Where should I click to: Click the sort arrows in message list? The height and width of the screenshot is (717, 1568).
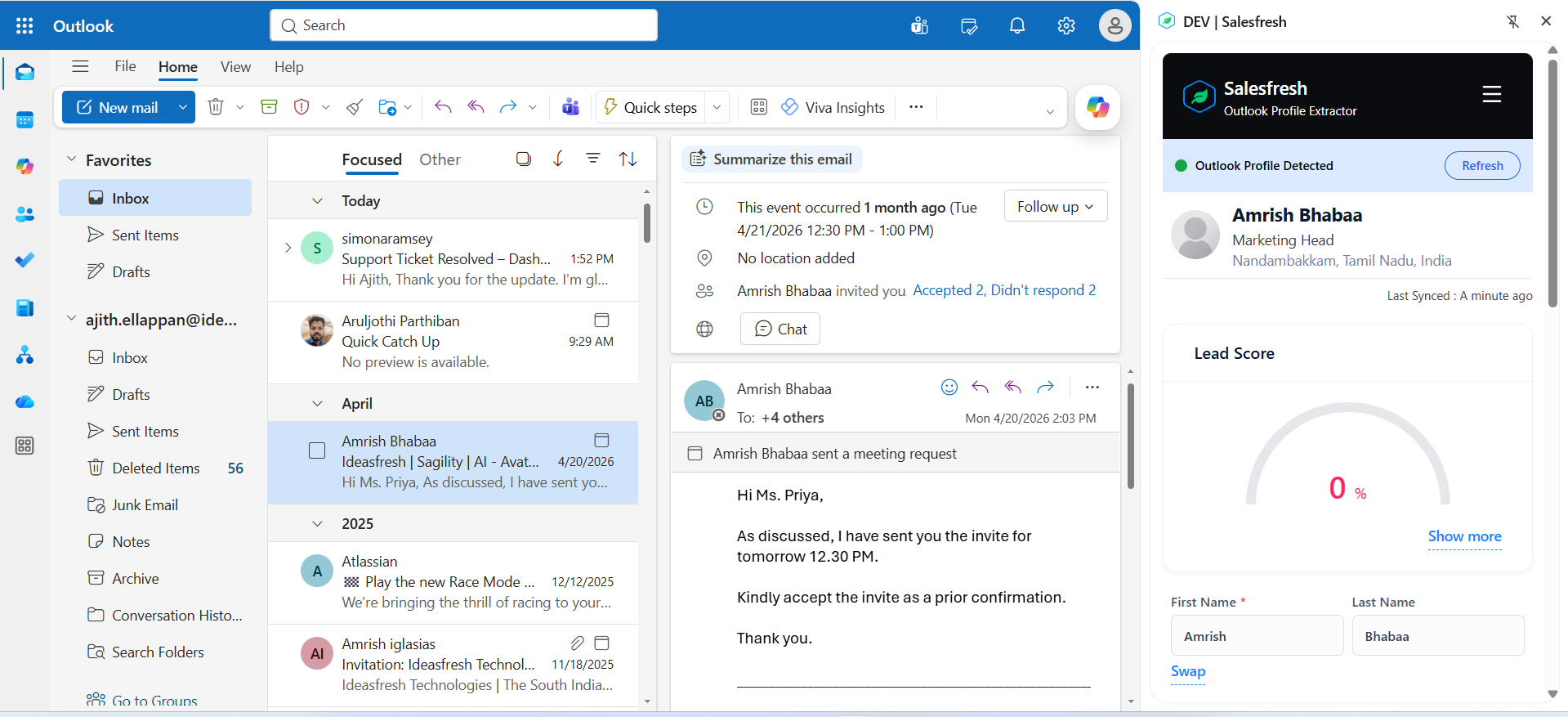(628, 159)
